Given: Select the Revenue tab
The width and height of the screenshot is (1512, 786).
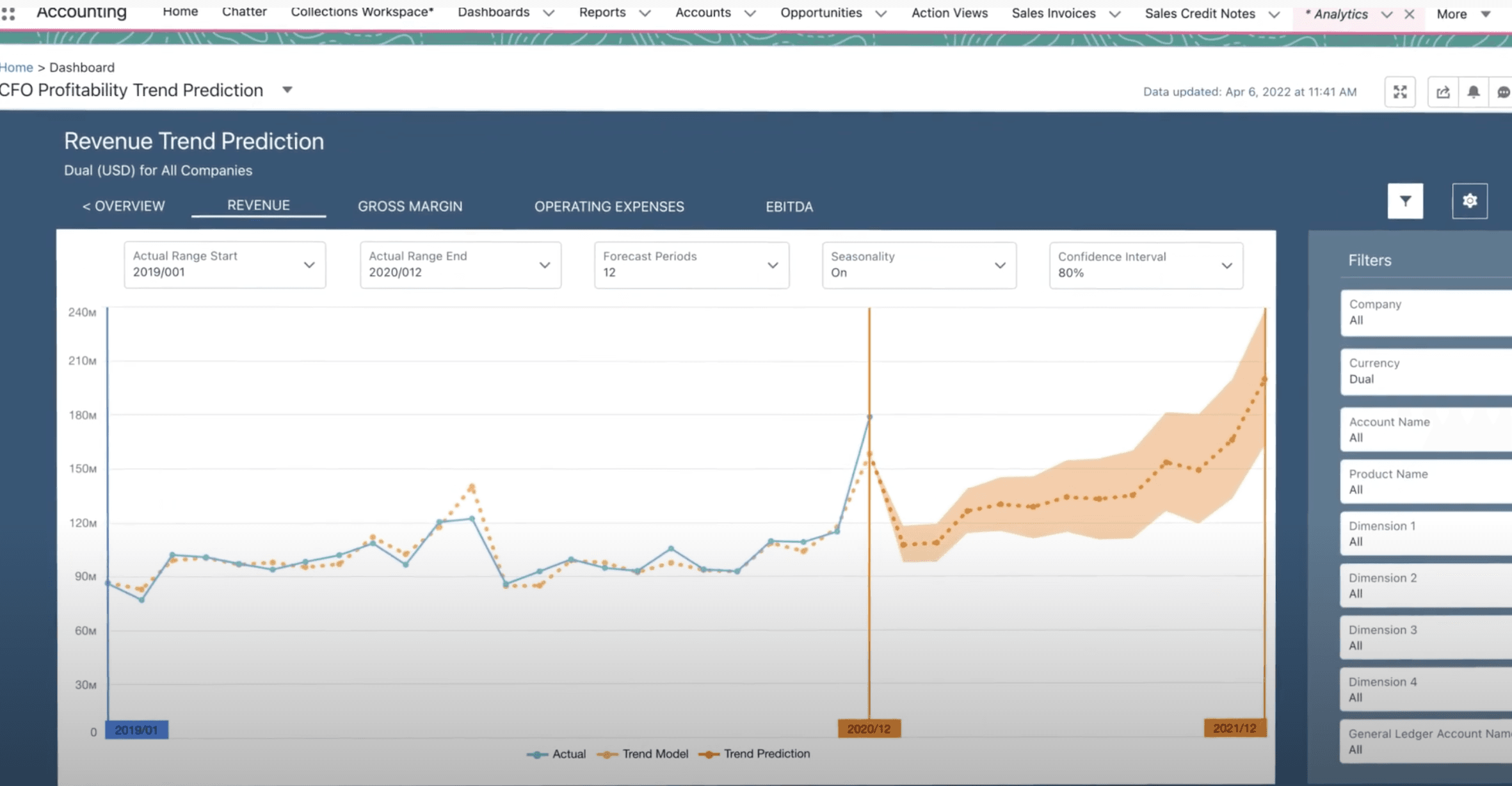Looking at the screenshot, I should (x=259, y=205).
